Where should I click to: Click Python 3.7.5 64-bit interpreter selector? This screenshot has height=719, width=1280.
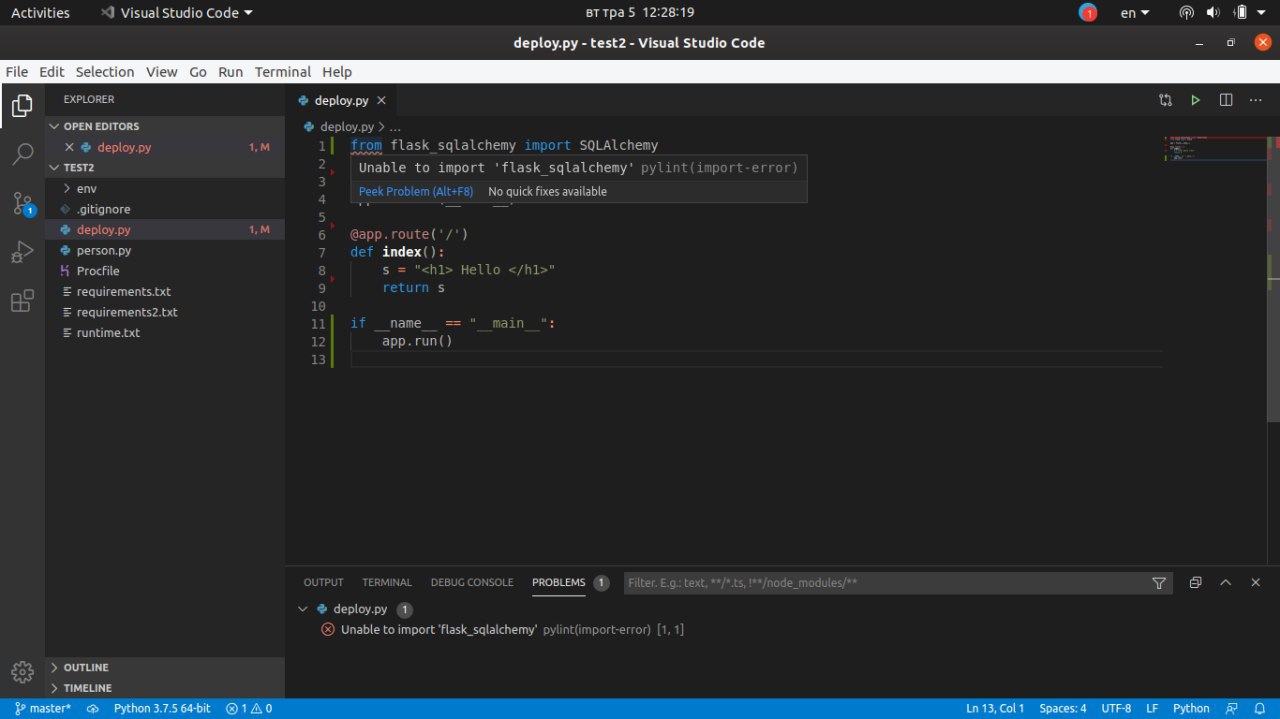(x=161, y=708)
